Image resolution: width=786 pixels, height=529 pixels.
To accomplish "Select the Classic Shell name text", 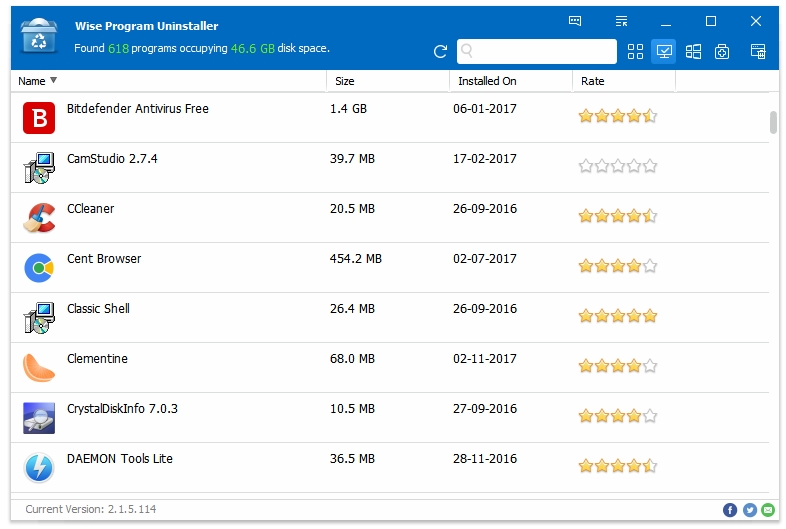I will click(98, 309).
